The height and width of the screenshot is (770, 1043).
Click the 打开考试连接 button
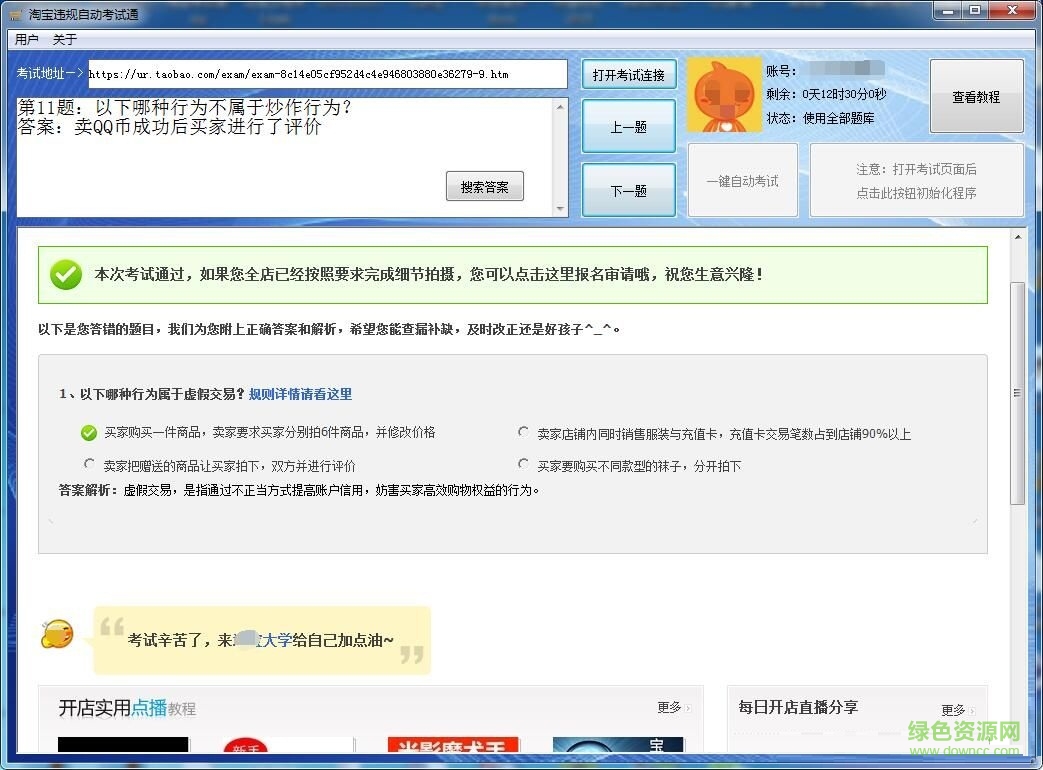point(628,74)
